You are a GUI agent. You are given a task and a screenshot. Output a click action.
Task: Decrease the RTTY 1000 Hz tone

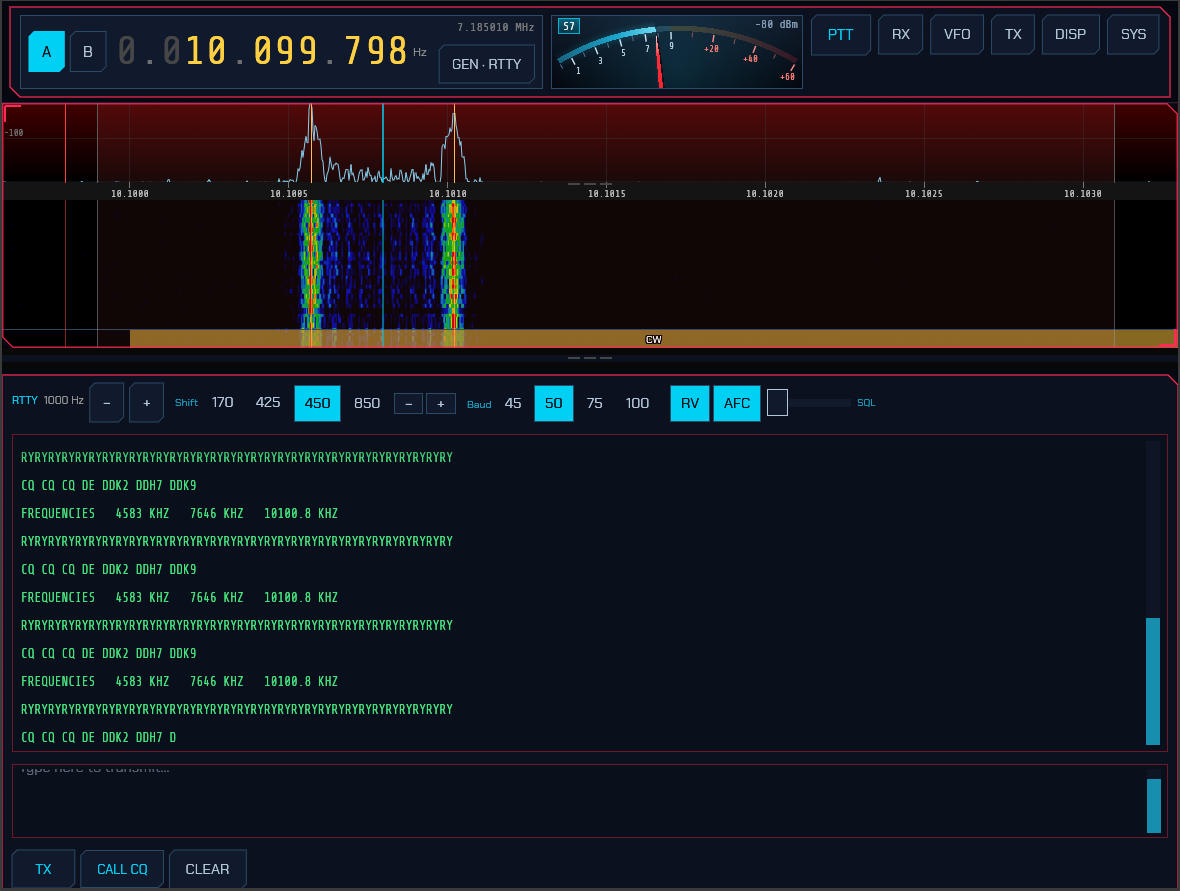click(x=107, y=403)
